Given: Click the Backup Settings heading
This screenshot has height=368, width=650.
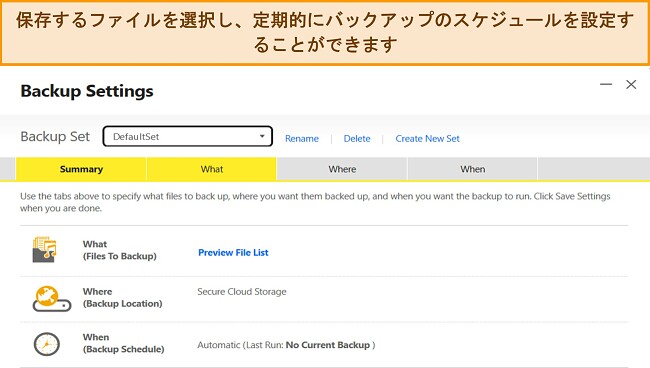Looking at the screenshot, I should coord(87,91).
